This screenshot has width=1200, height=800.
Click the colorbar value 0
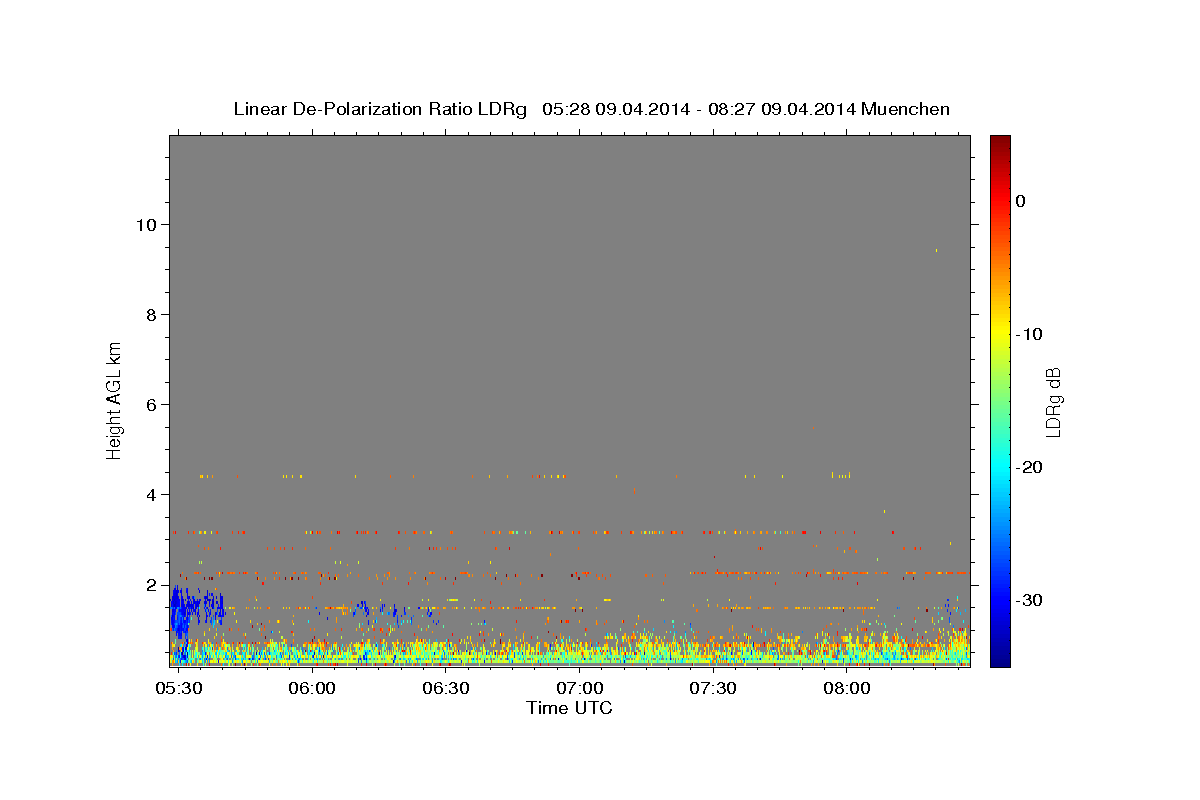pyautogui.click(x=1020, y=201)
